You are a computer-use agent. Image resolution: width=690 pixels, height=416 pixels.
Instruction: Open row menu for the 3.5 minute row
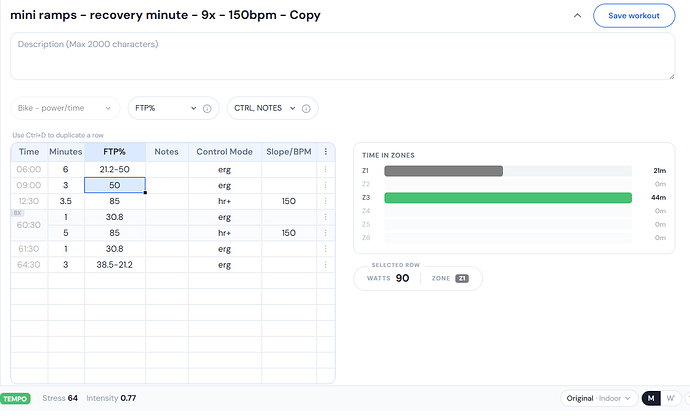coord(326,201)
